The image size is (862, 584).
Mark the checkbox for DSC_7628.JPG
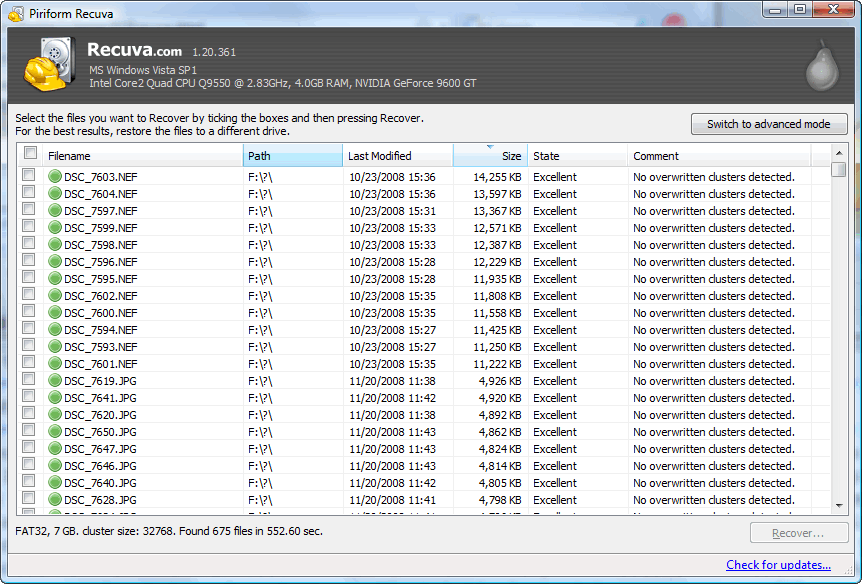tap(29, 498)
